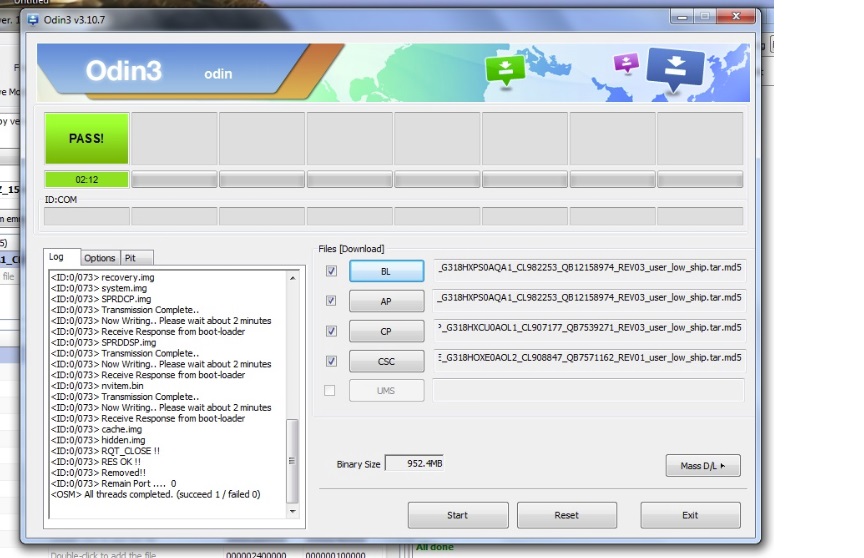Click the 'Files [Download]' group label
The width and height of the screenshot is (864, 558).
351,249
